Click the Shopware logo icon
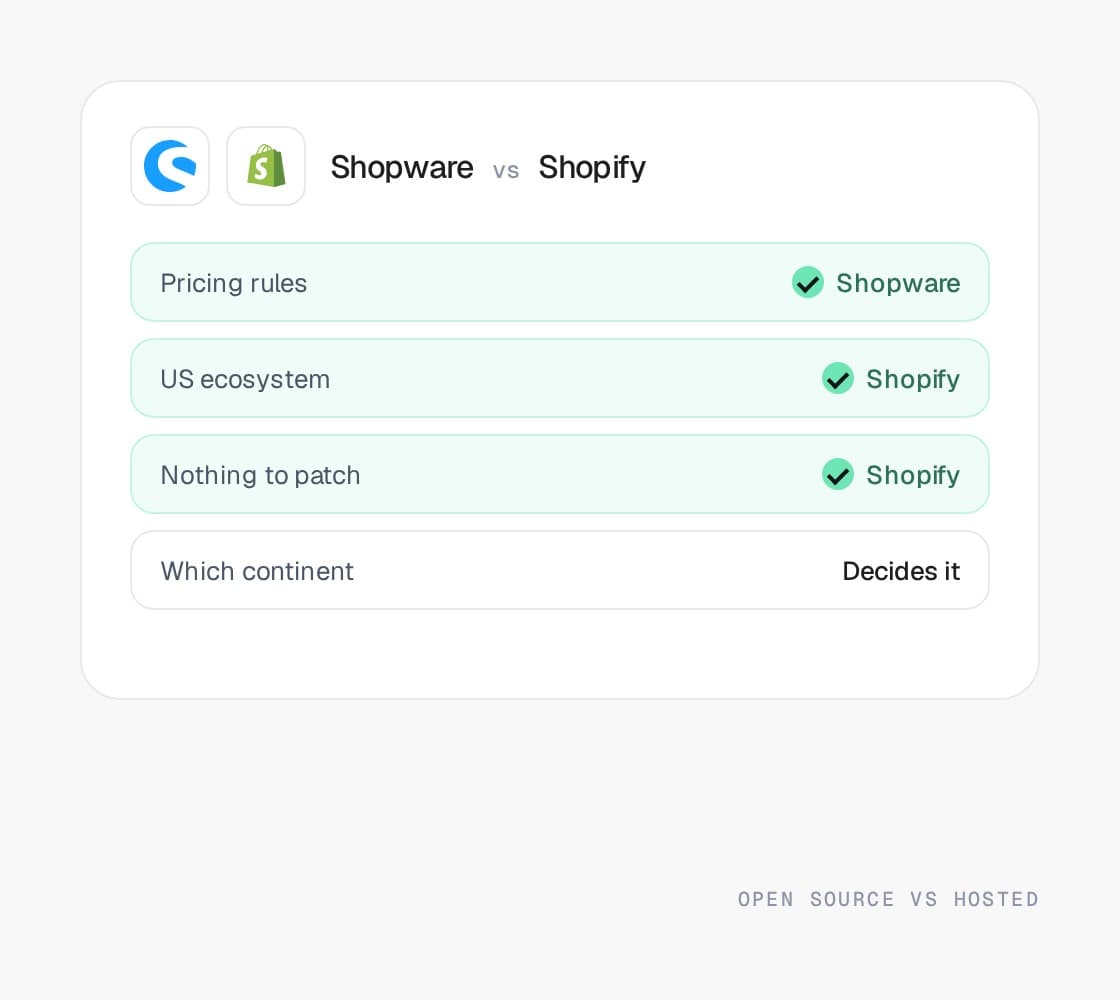1120x1000 pixels. 170,166
